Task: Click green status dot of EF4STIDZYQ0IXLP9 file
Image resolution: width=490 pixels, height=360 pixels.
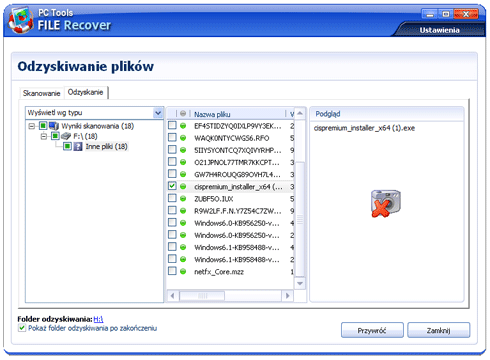Action: click(183, 126)
